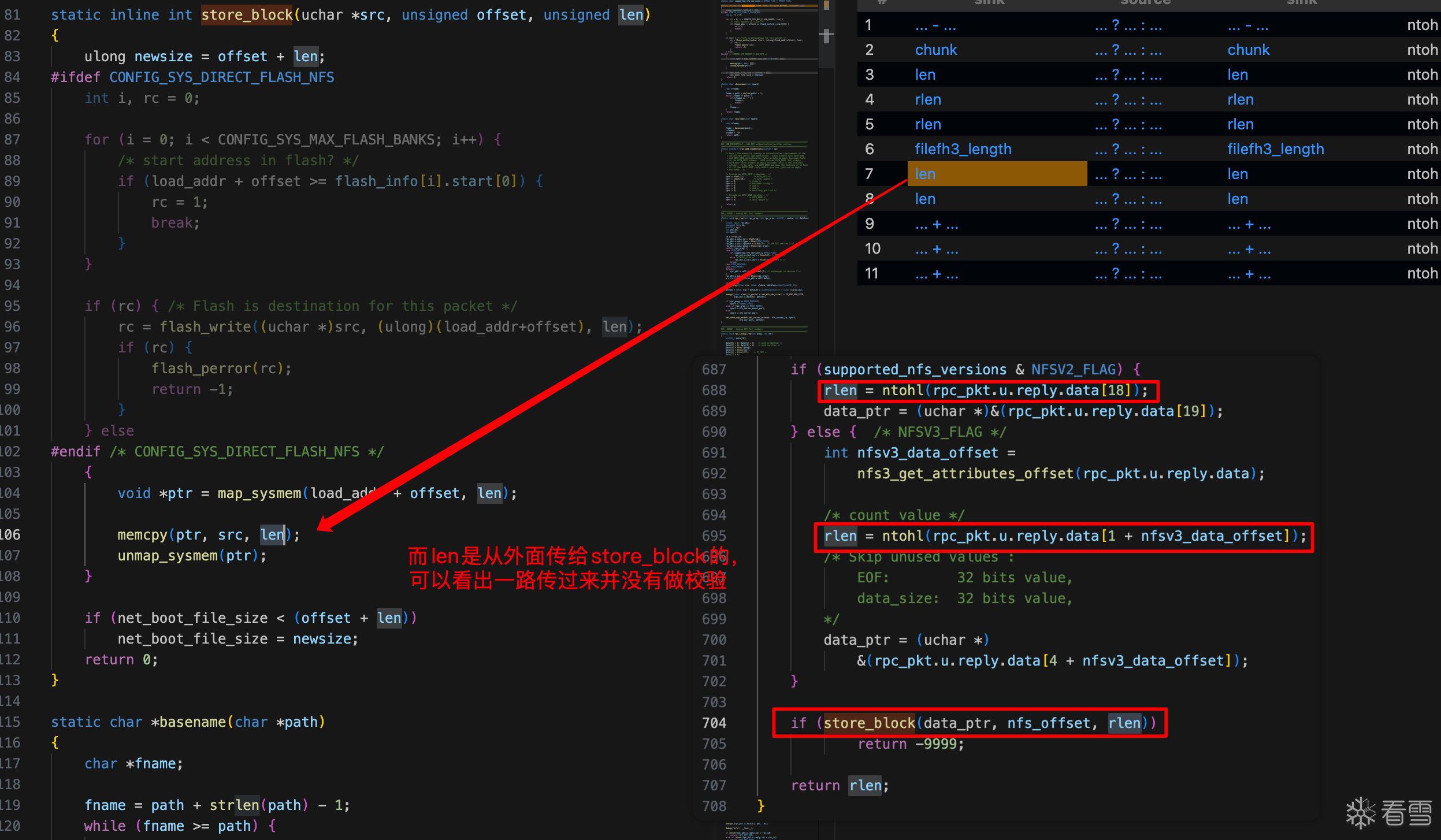
Task: Click 'nfsv3_data_offset' declaration on line 691
Action: (x=927, y=453)
